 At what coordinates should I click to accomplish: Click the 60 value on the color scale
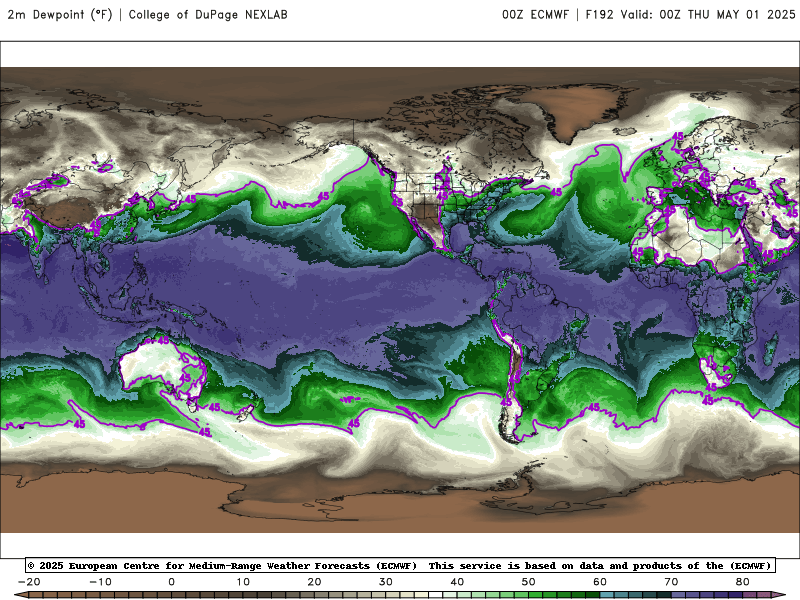coord(600,582)
